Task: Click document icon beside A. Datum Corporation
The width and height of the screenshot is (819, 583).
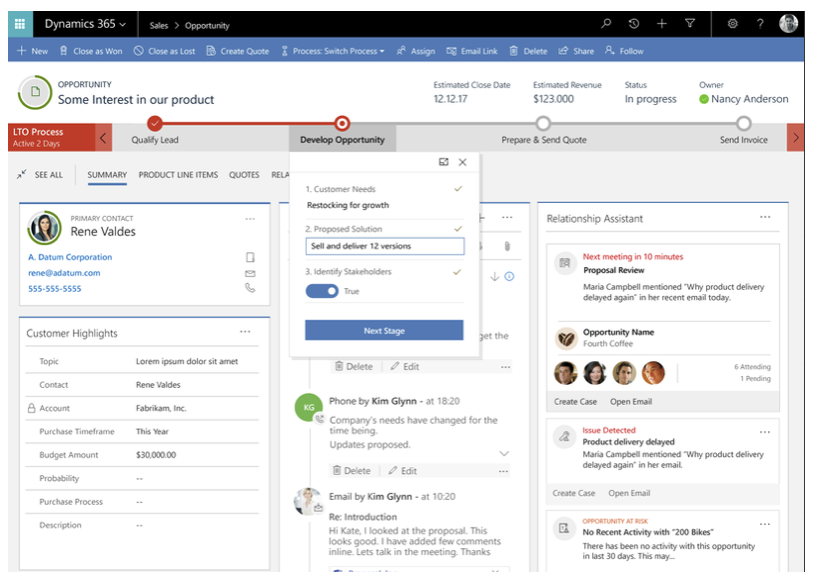Action: pyautogui.click(x=250, y=257)
